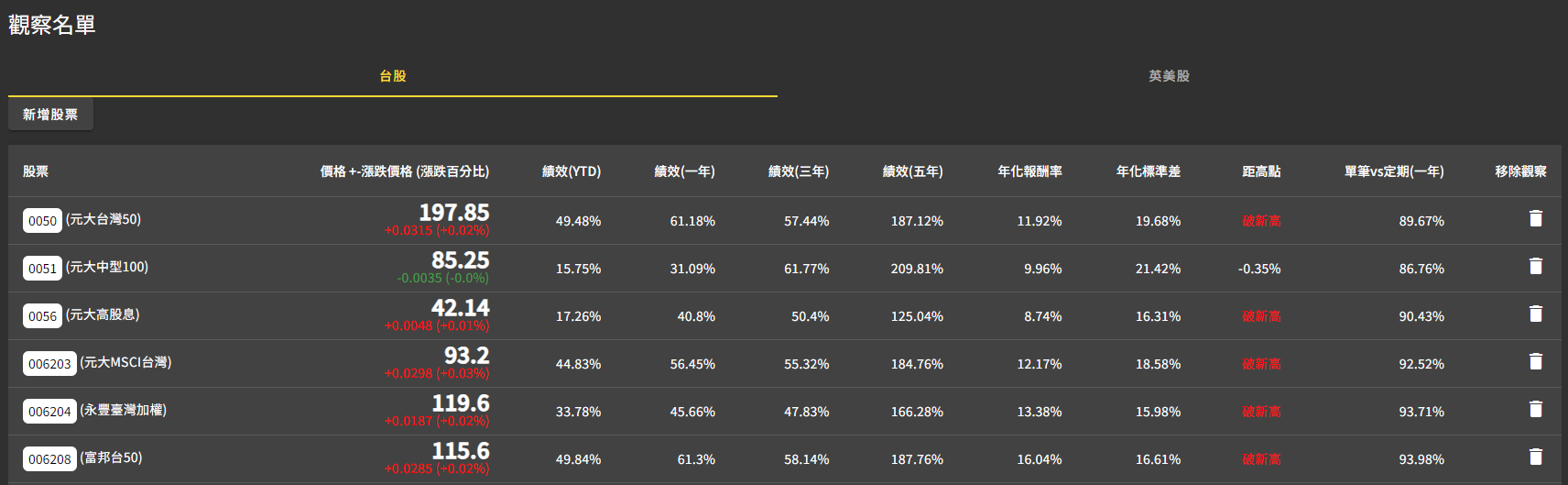This screenshot has height=485, width=1568.
Task: Open the 0050 stock code link
Action: 42,221
